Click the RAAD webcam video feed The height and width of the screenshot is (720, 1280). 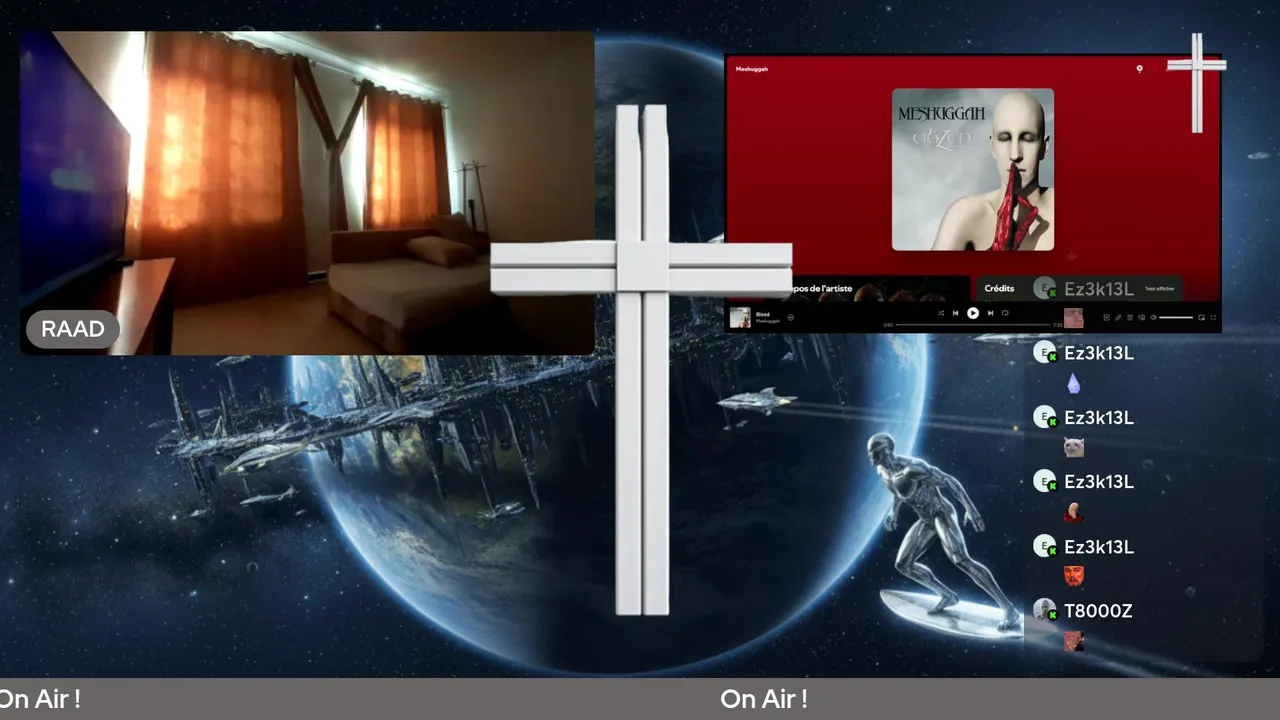[307, 193]
